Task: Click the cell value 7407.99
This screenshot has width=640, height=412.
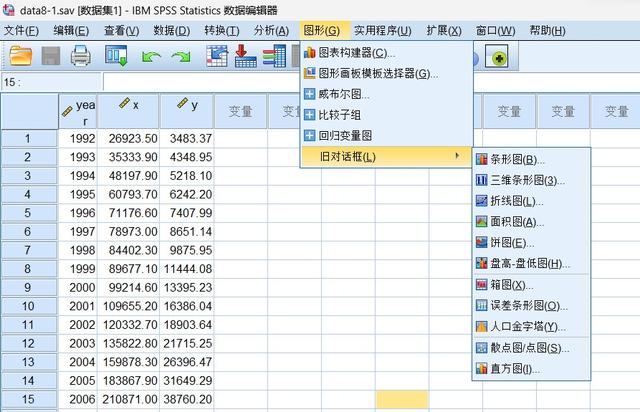Action: point(187,213)
